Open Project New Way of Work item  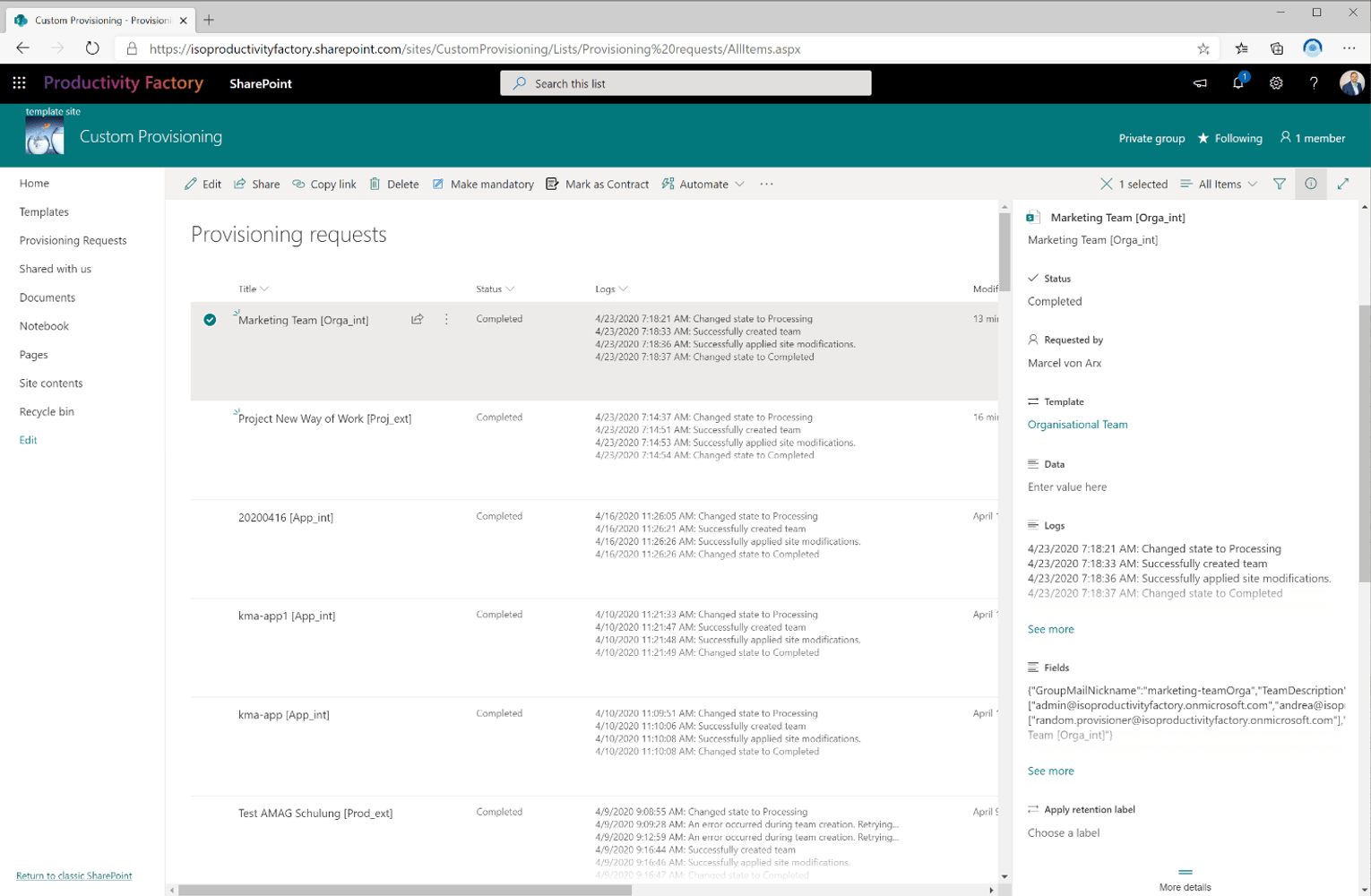tap(324, 418)
